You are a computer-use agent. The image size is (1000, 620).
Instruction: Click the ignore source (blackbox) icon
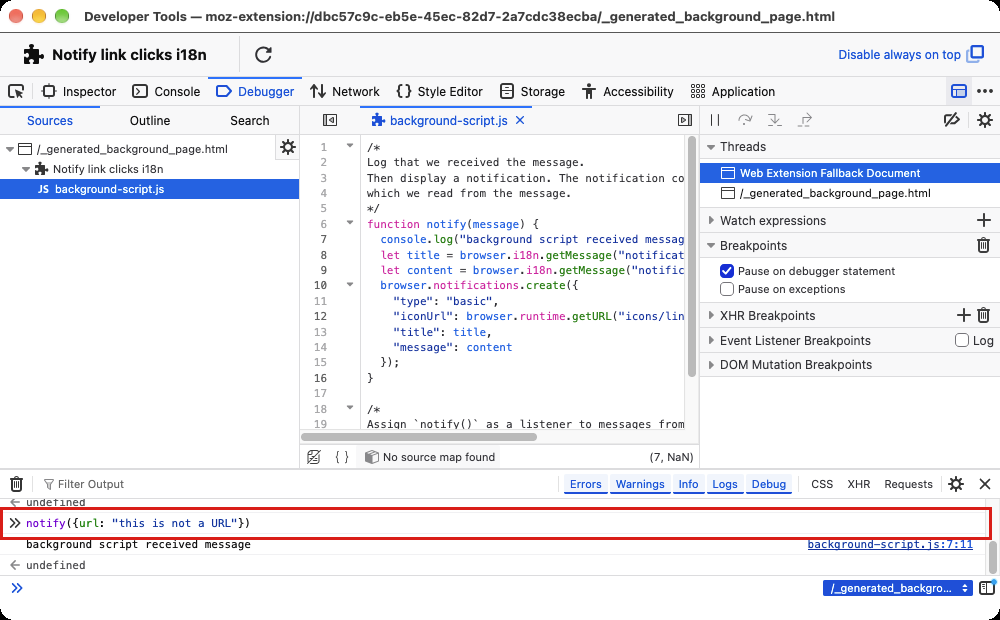pos(314,457)
